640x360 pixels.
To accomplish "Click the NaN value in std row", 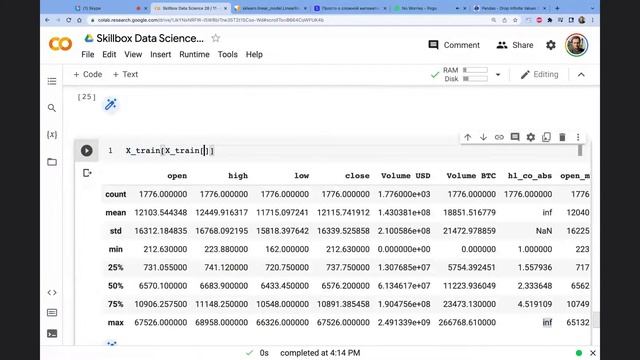I will point(544,231).
